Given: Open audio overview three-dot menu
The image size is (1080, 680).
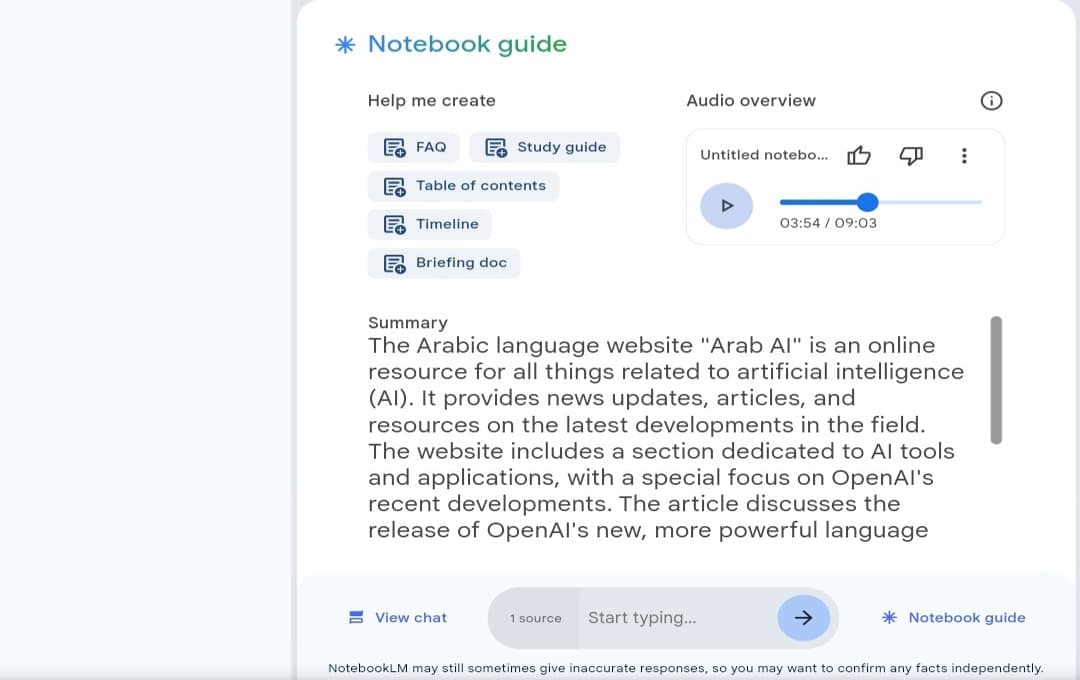Looking at the screenshot, I should (x=964, y=155).
